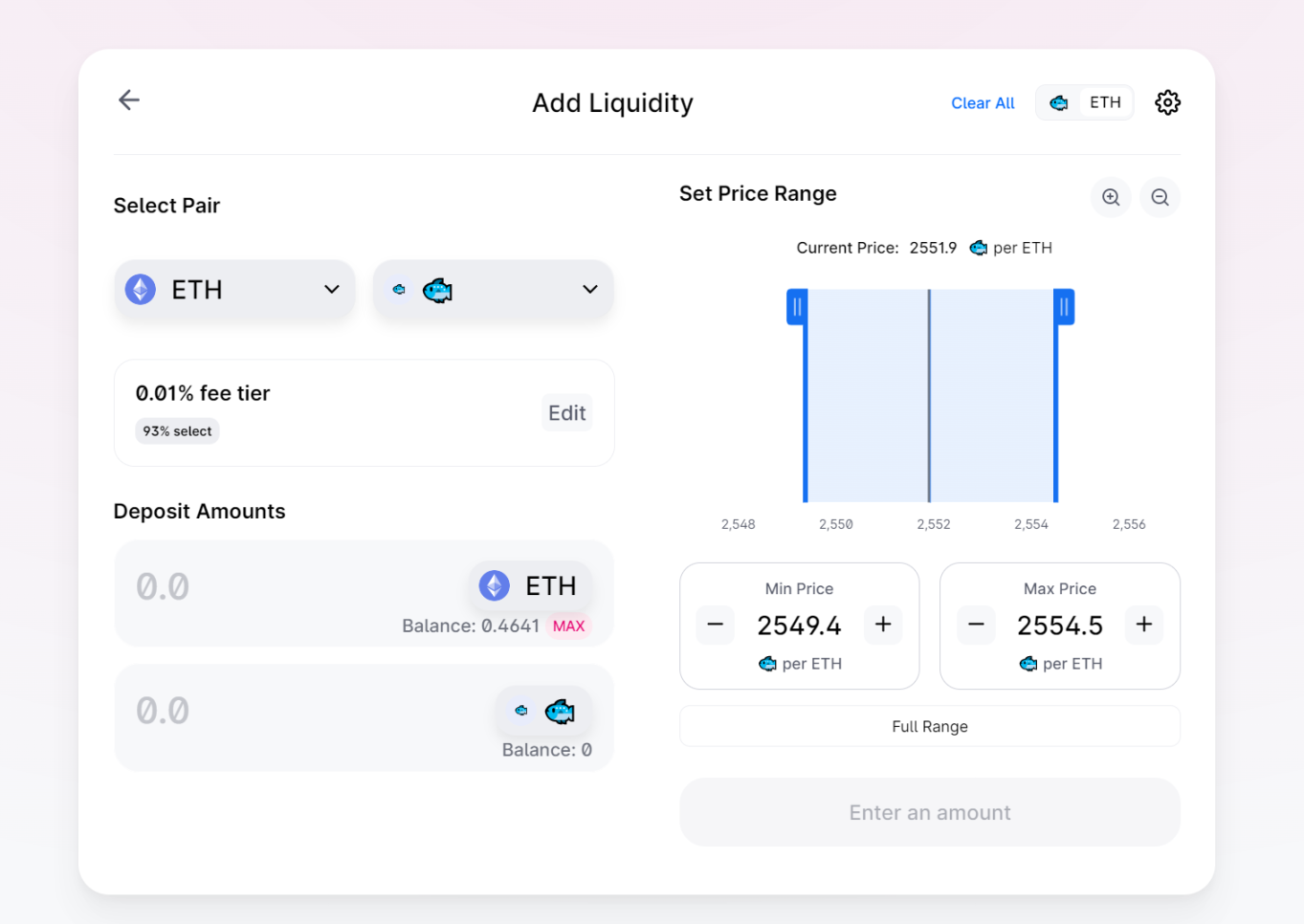Image resolution: width=1304 pixels, height=924 pixels.
Task: Select the Full Range button
Action: 929,727
